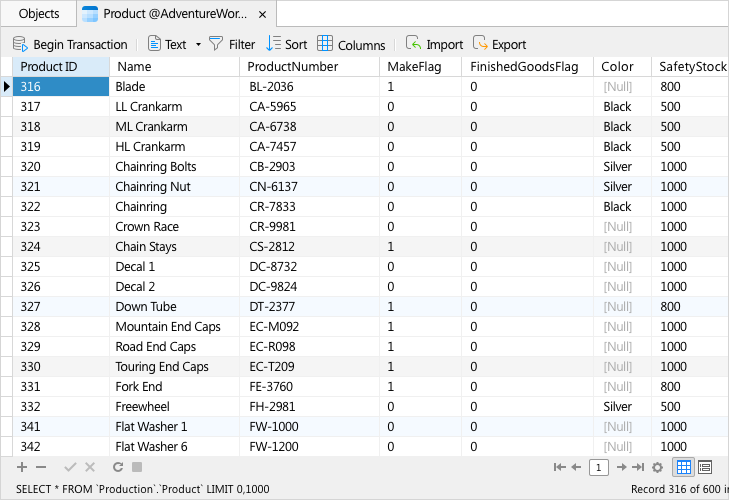Refresh the table data
This screenshot has height=500, width=729.
118,467
